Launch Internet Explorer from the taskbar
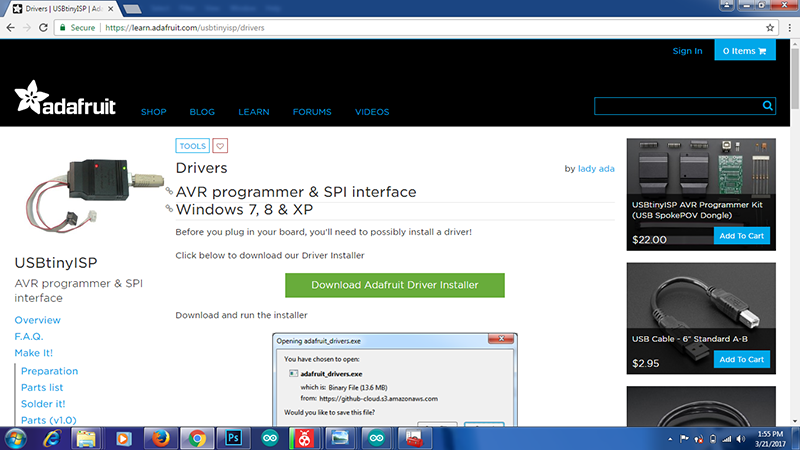Image resolution: width=800 pixels, height=450 pixels. [52, 439]
